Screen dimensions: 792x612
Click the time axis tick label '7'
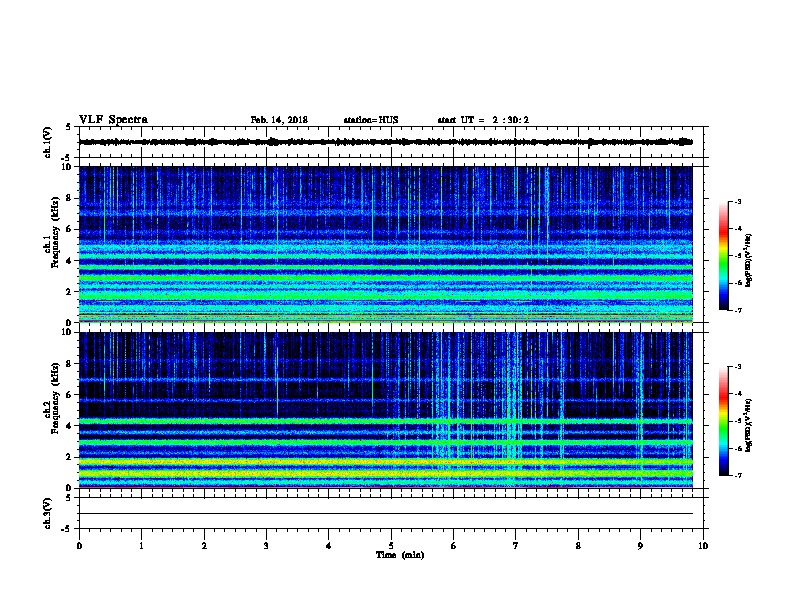click(x=516, y=546)
